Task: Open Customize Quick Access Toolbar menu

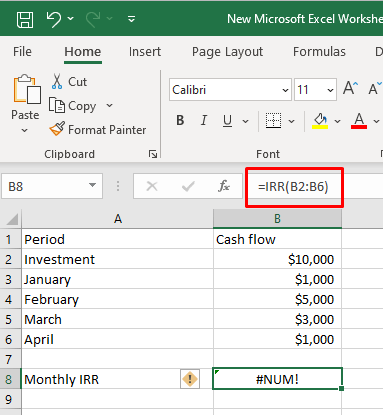Action: (x=132, y=19)
